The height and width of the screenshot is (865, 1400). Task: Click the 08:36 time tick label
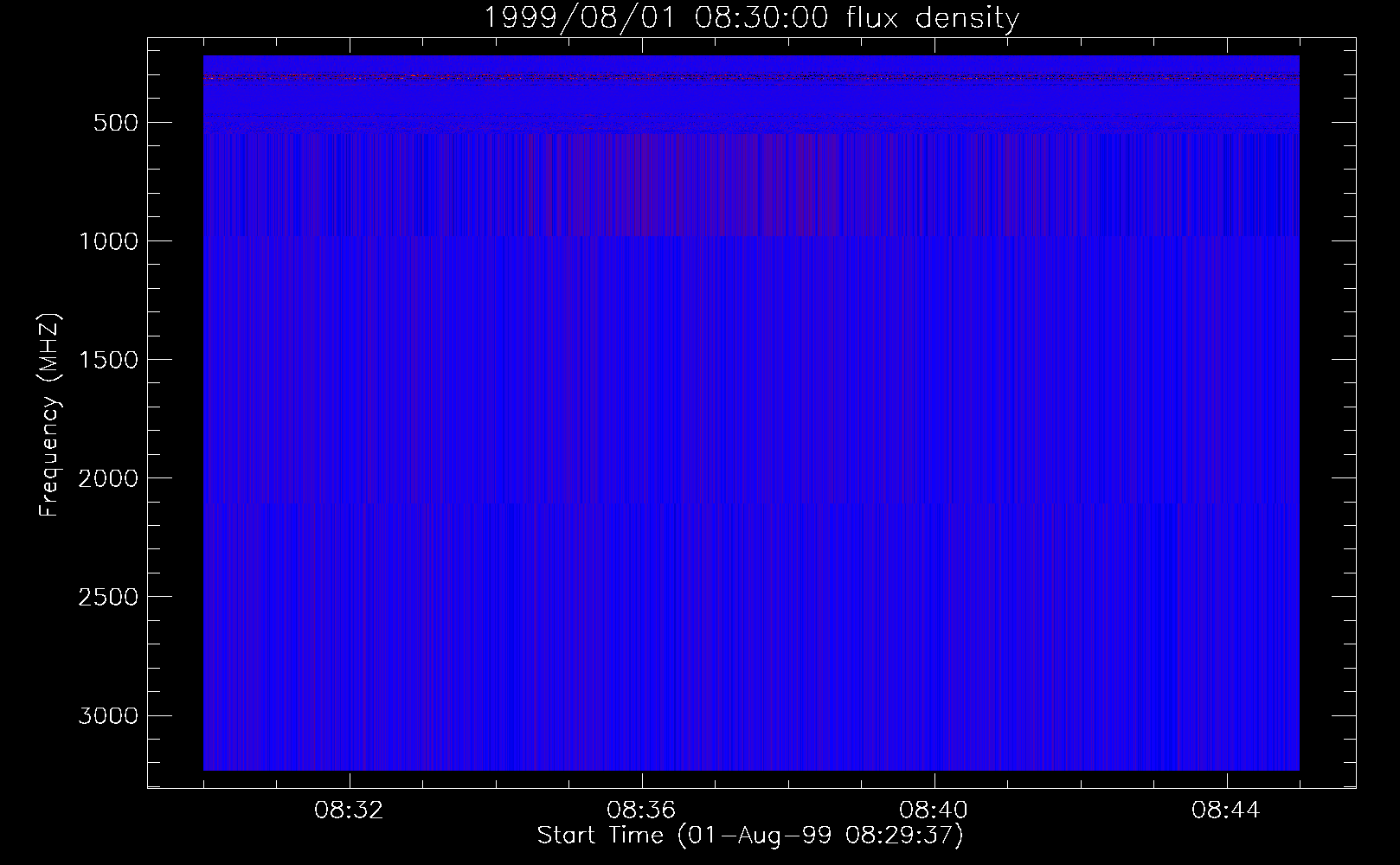click(x=641, y=811)
